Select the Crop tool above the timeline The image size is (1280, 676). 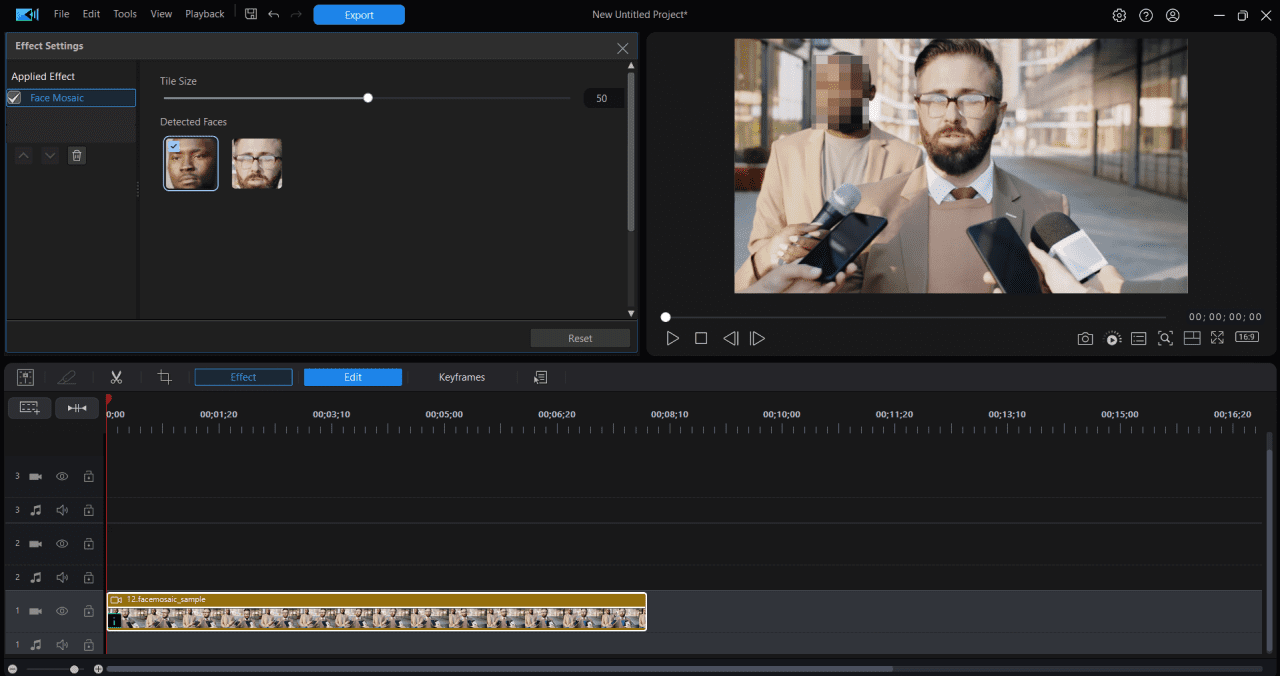pyautogui.click(x=164, y=377)
